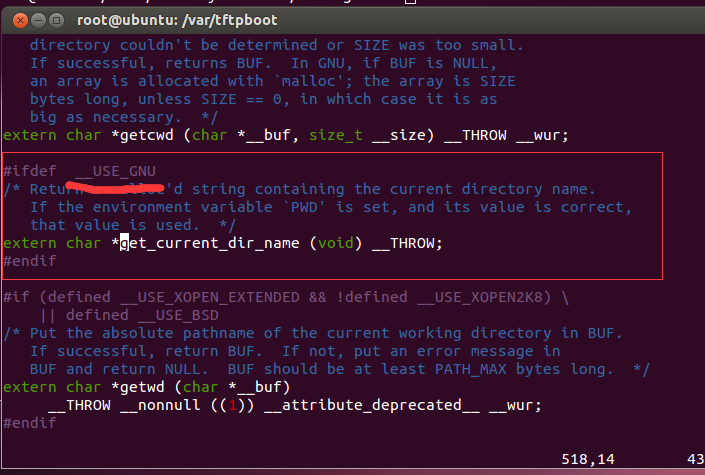The height and width of the screenshot is (475, 705).
Task: Click '__size' parameter in getcwd
Action: click(x=398, y=135)
